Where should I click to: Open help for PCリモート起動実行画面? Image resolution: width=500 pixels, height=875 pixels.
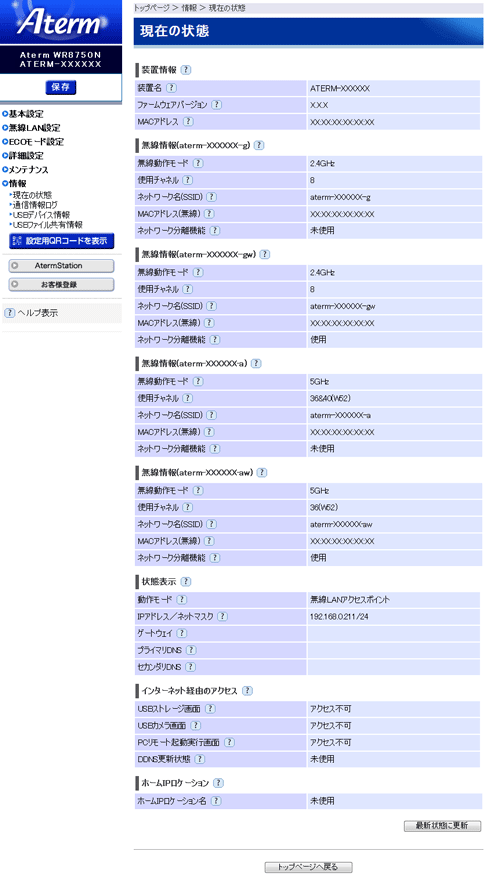click(x=229, y=742)
